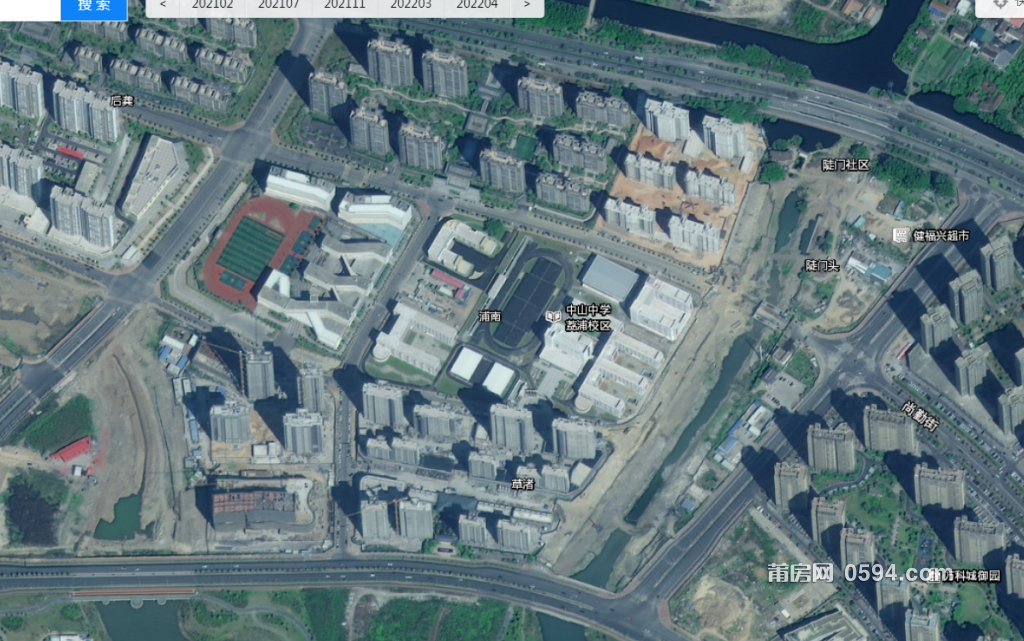Go to earlier imagery dates with the < arrow
This screenshot has height=641, width=1024.
coord(163,7)
